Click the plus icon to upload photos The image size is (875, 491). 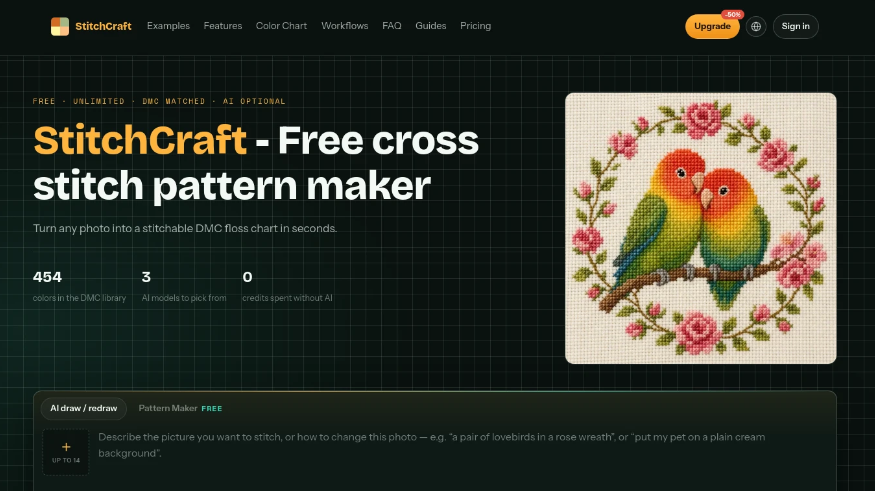[x=66, y=447]
